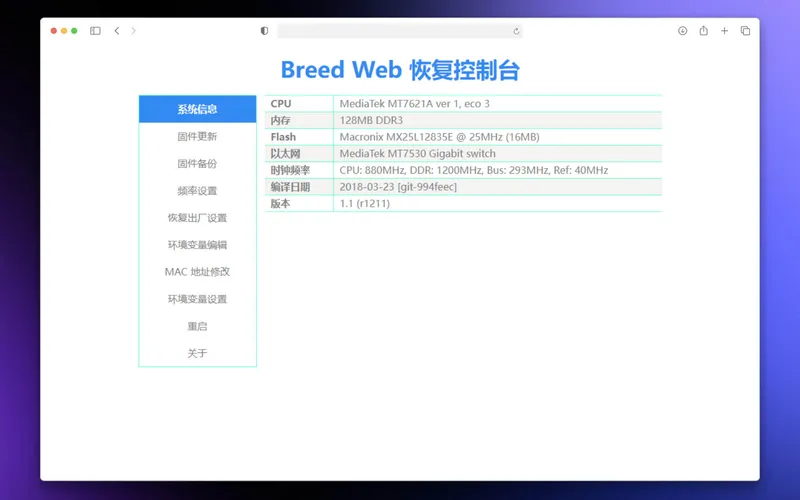This screenshot has height=500, width=800.
Task: Click the MediaTek MT7621A ver 1 value
Action: [x=414, y=104]
